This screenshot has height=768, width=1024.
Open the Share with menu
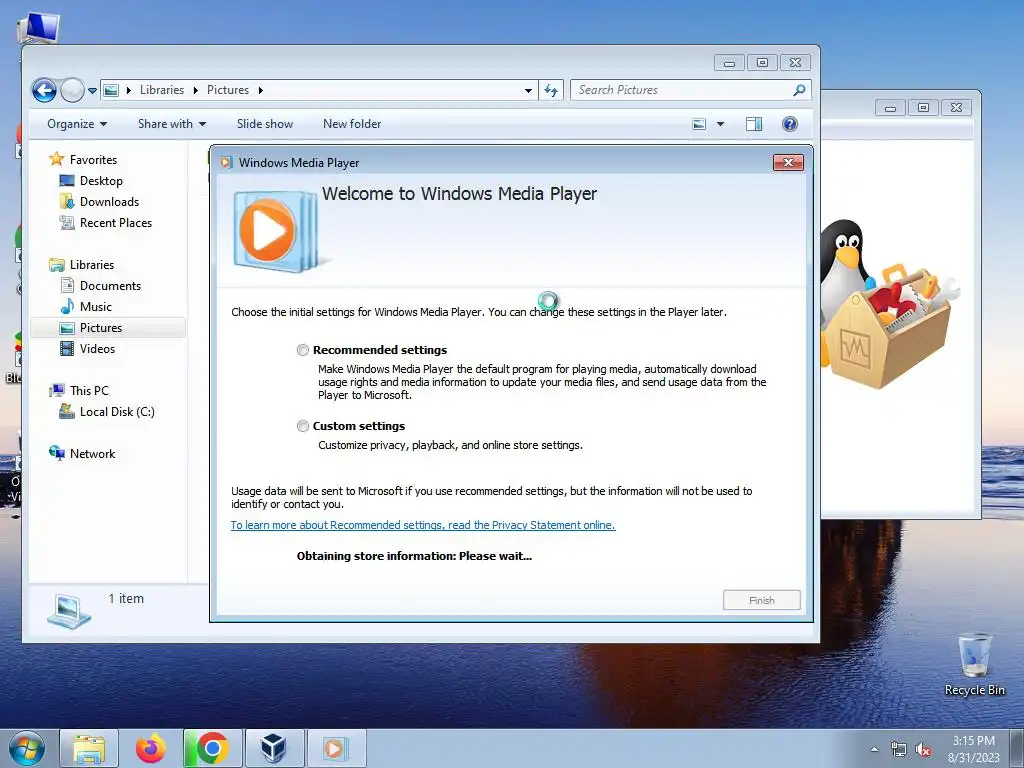[172, 124]
